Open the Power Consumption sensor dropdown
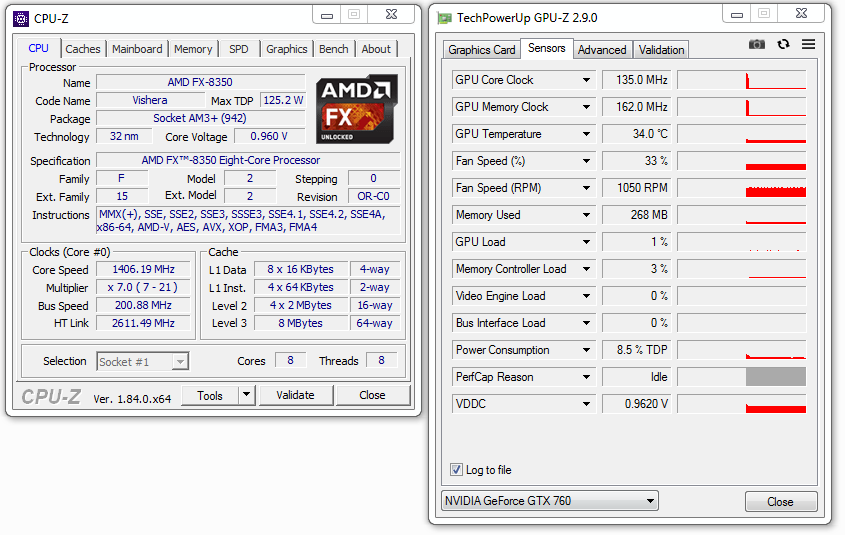 tap(586, 350)
